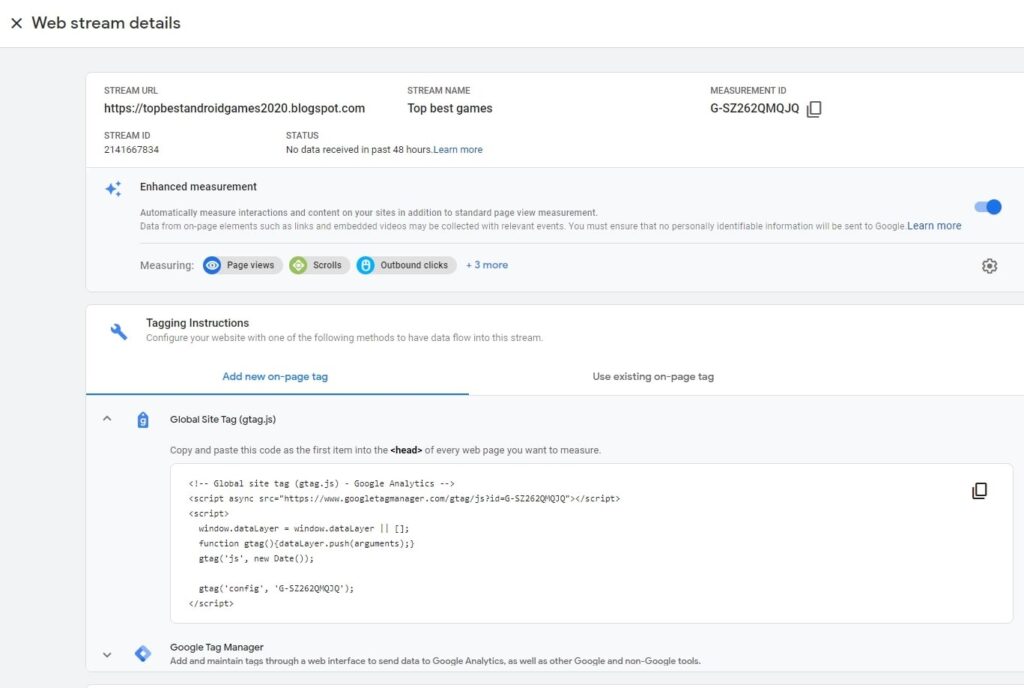Click the Scrolls chip label
This screenshot has height=688, width=1024.
point(327,265)
